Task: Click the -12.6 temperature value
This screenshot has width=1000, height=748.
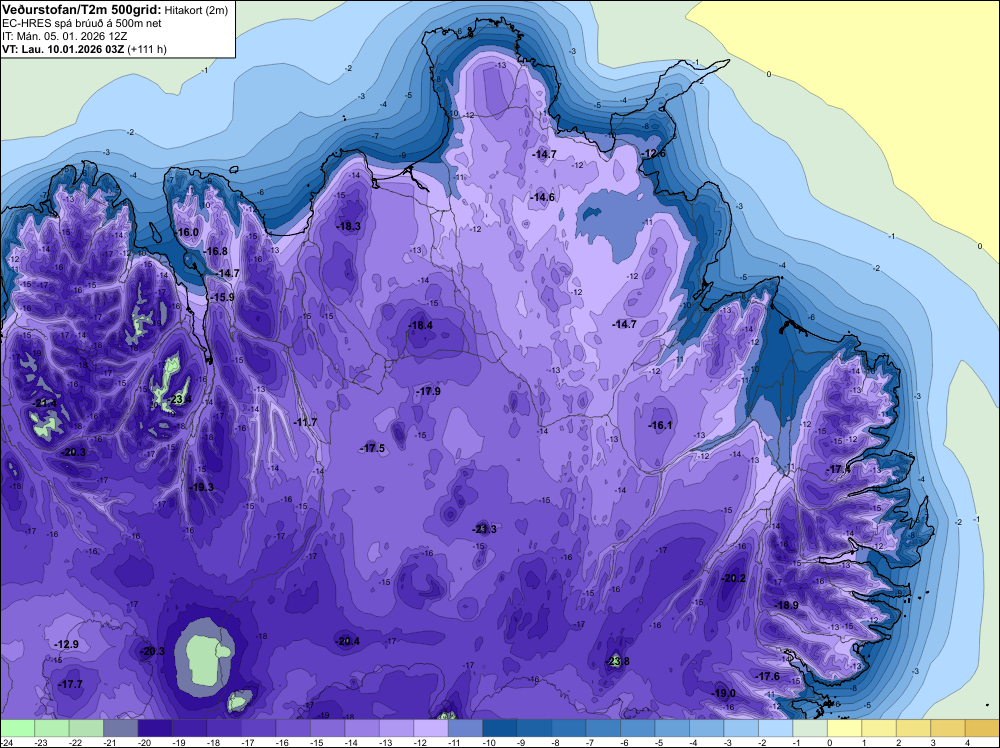Action: click(x=654, y=154)
